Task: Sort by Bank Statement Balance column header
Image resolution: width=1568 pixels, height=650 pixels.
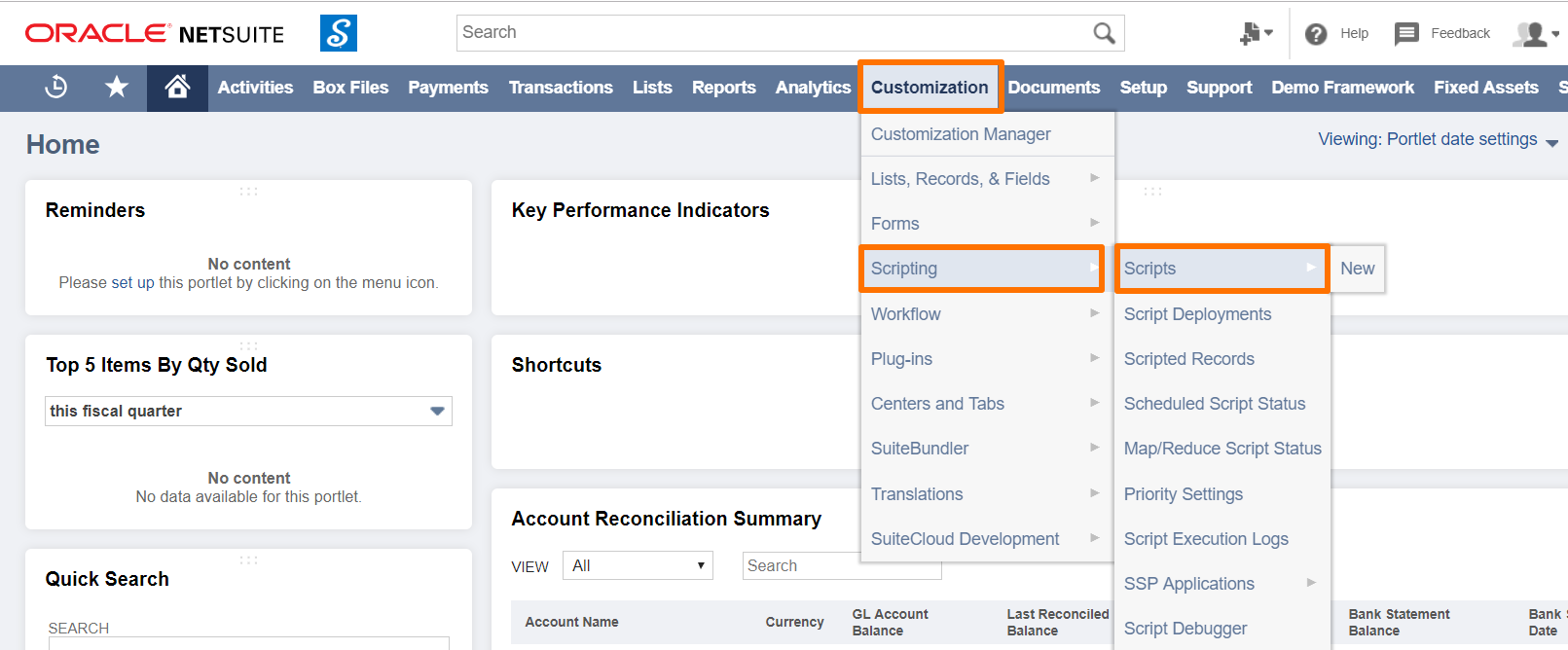Action: [1399, 623]
